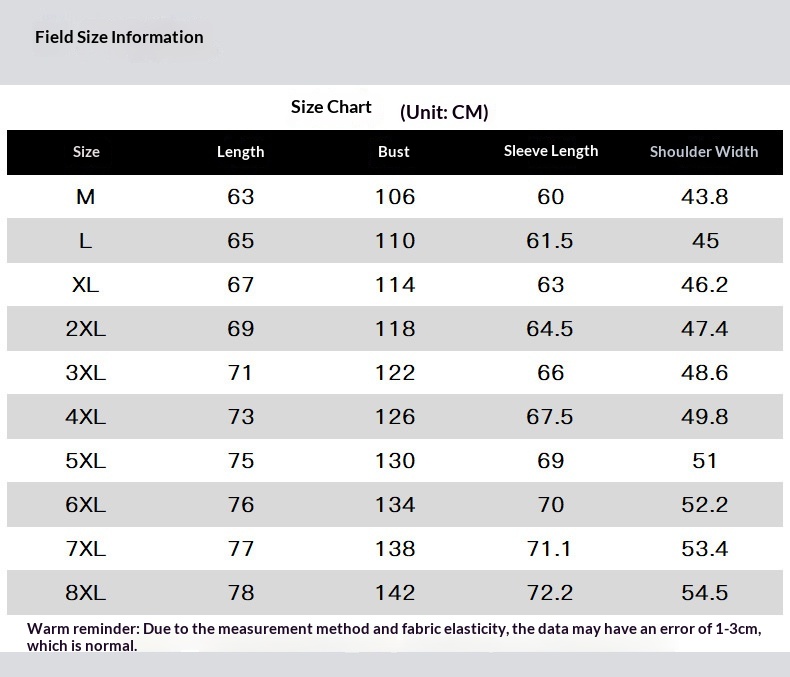Click shoulder width 43.8 in the M row
The image size is (790, 677).
pos(704,197)
